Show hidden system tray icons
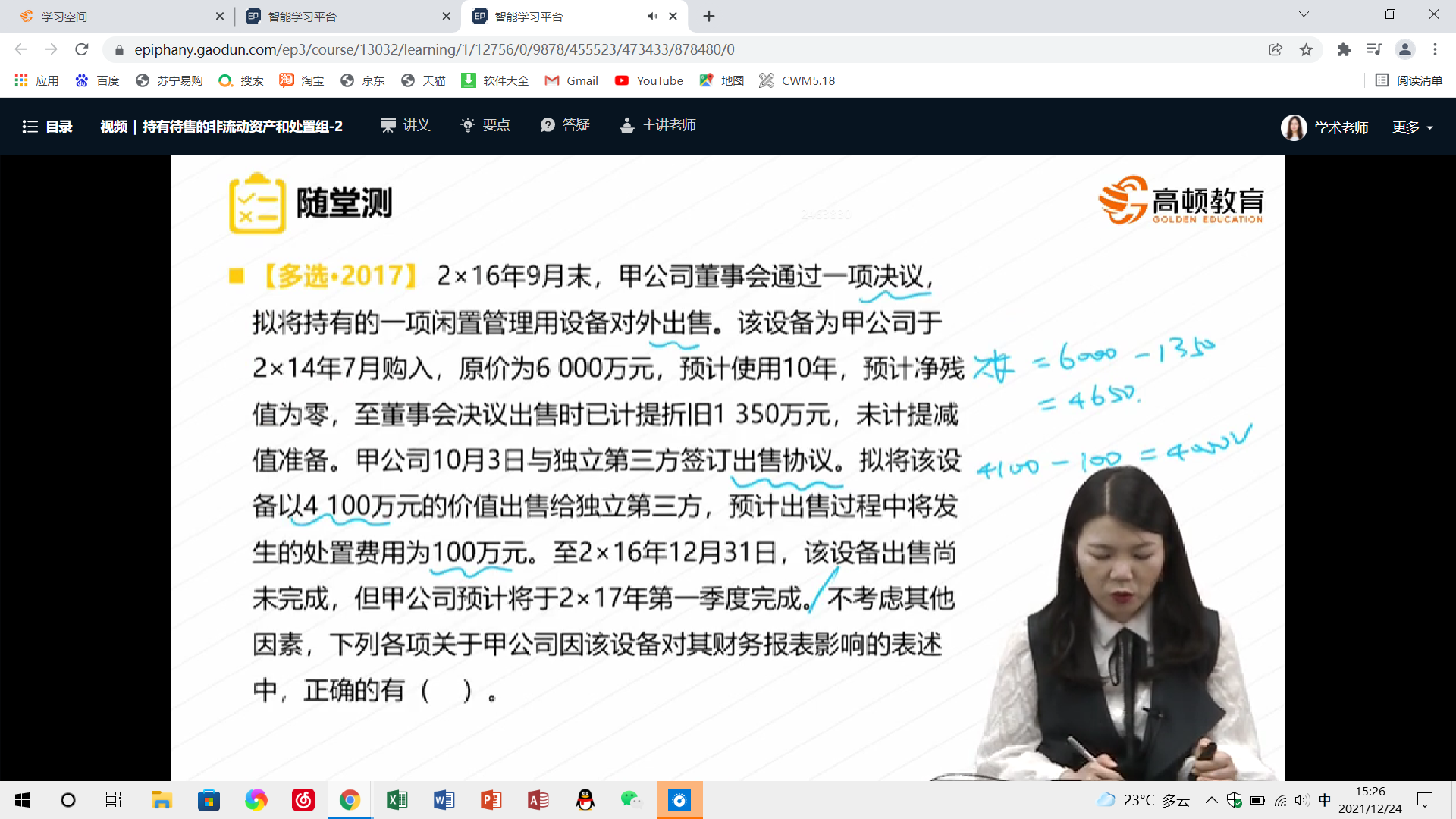1456x819 pixels. 1211,800
